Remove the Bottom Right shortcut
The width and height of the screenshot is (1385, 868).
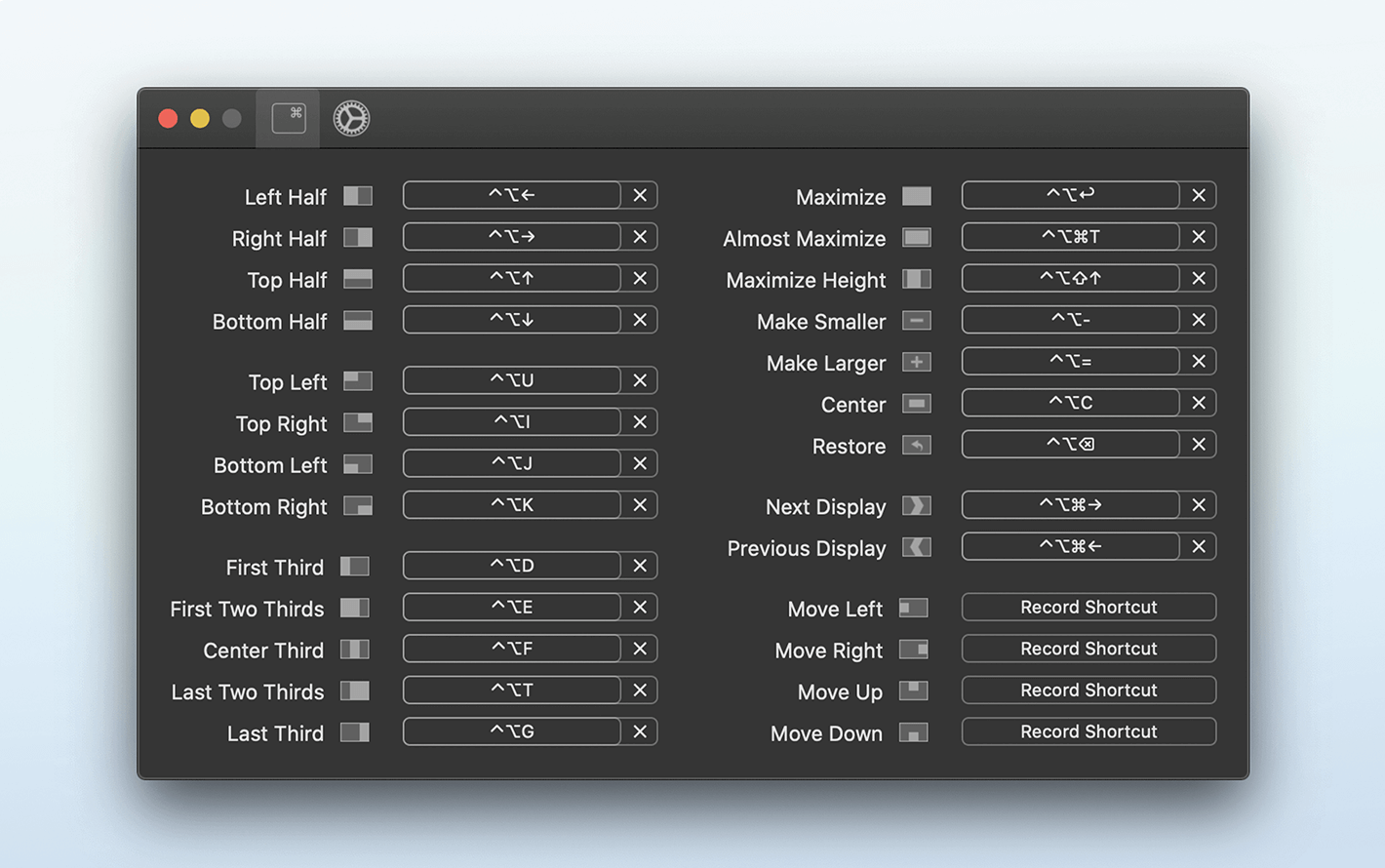click(640, 505)
